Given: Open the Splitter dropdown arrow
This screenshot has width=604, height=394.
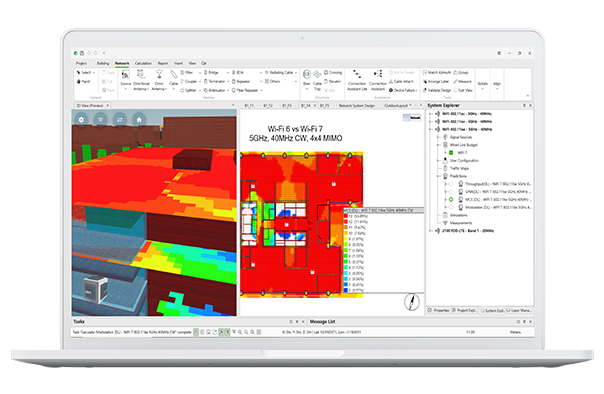Looking at the screenshot, I should [200, 90].
